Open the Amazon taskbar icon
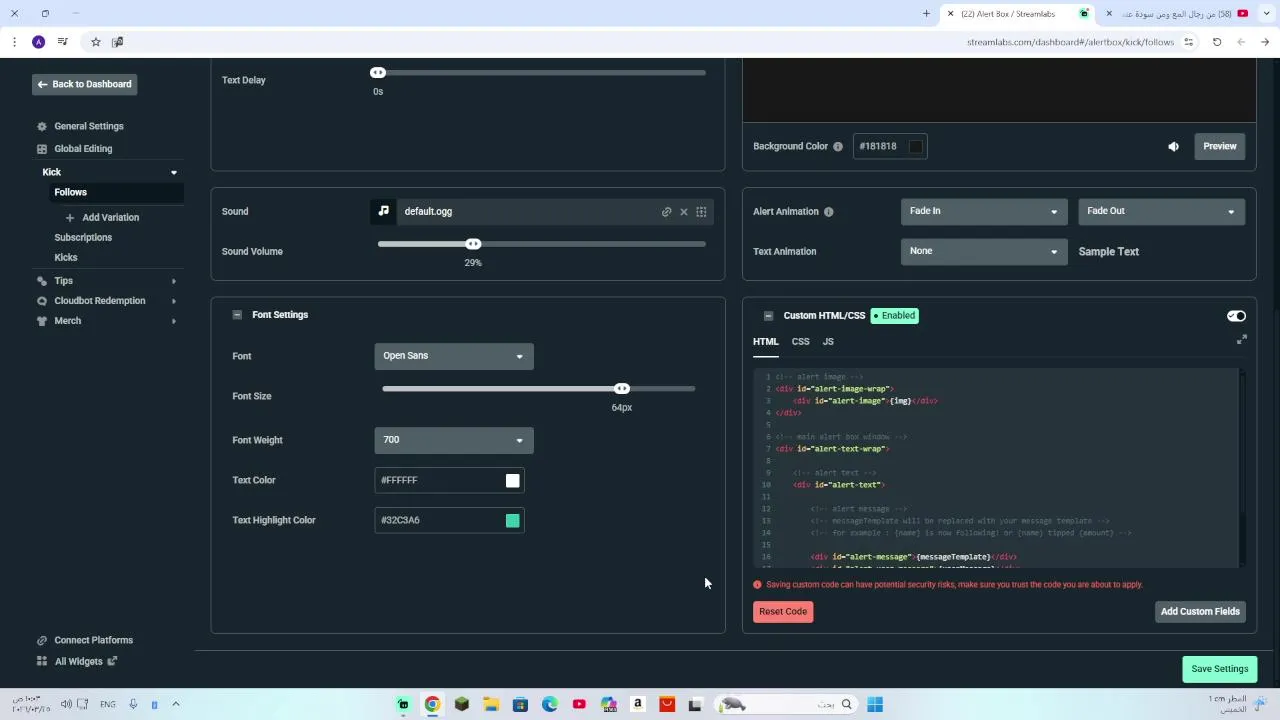This screenshot has height=720, width=1280. [x=637, y=704]
